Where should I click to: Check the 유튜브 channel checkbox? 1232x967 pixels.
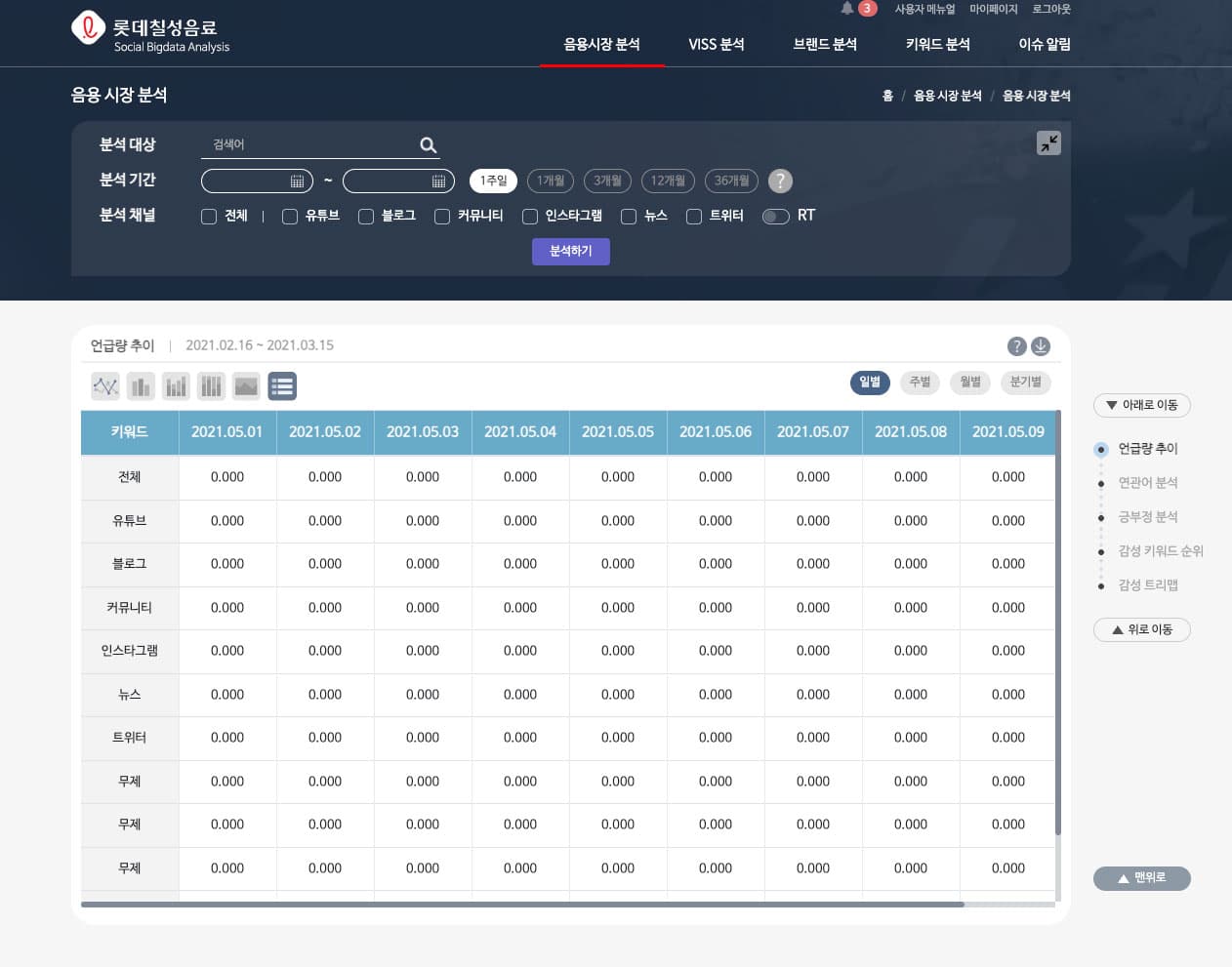[290, 217]
